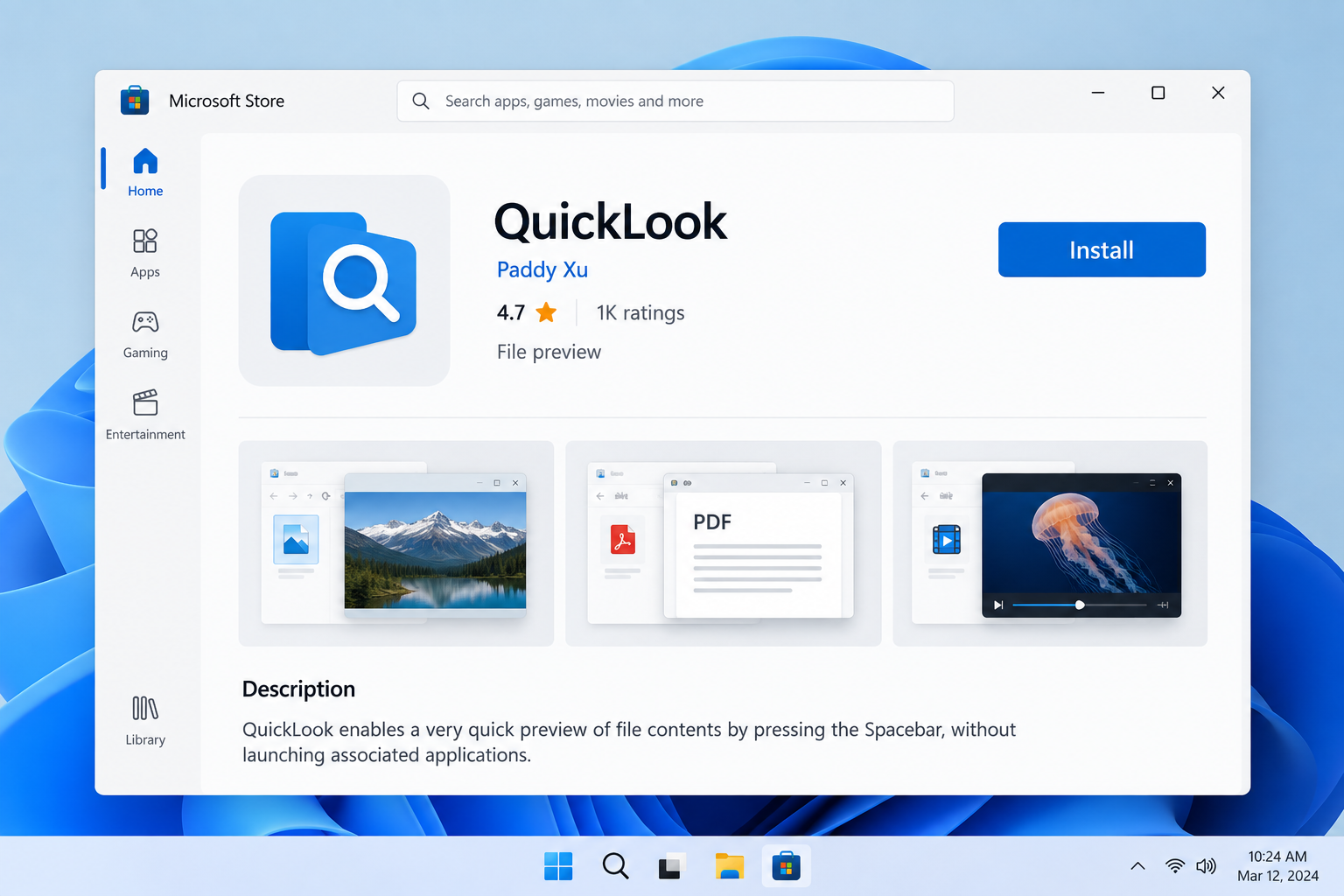
Task: Click the play button in jellyfish video
Action: pyautogui.click(x=998, y=605)
